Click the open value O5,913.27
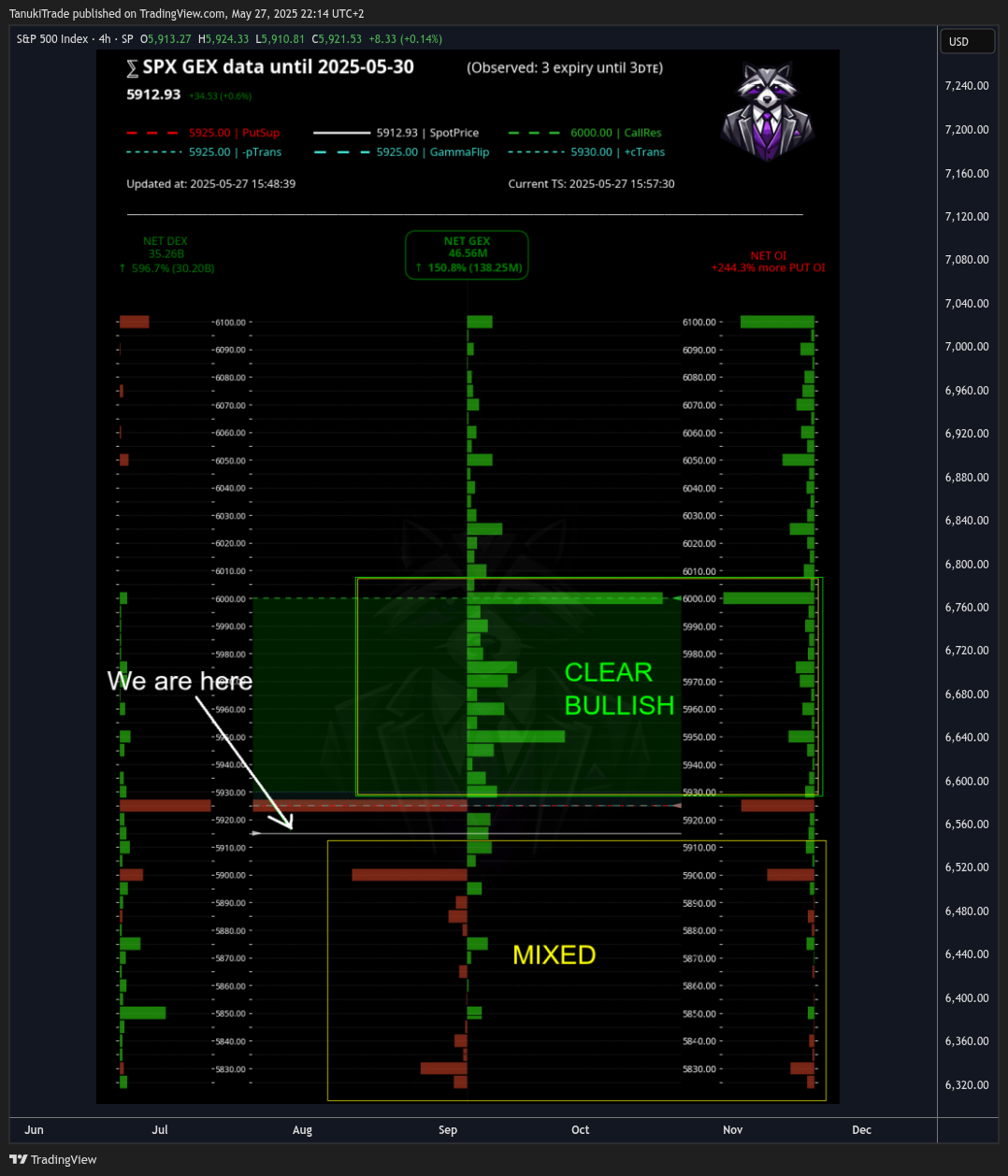The height and width of the screenshot is (1176, 1008). click(x=166, y=39)
